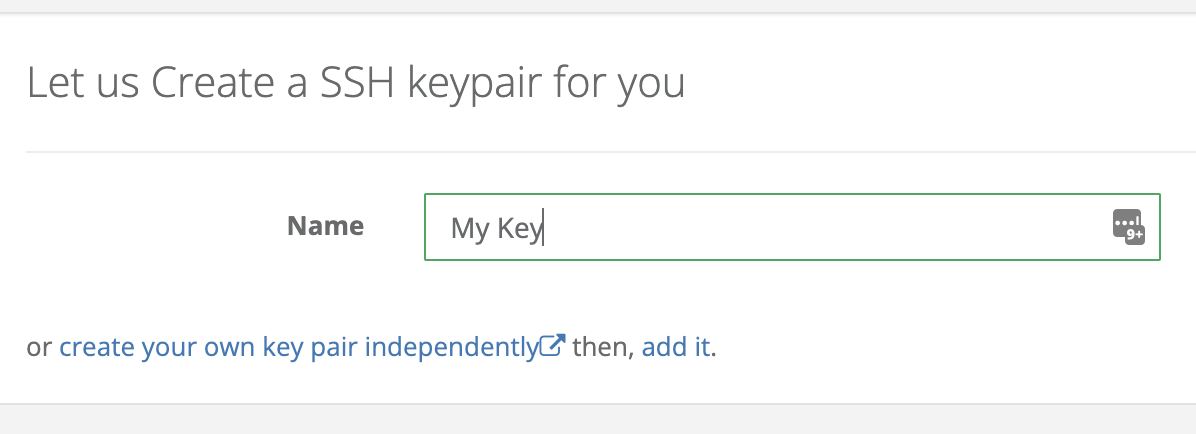Focus the Name input field
The image size is (1196, 434).
click(792, 227)
